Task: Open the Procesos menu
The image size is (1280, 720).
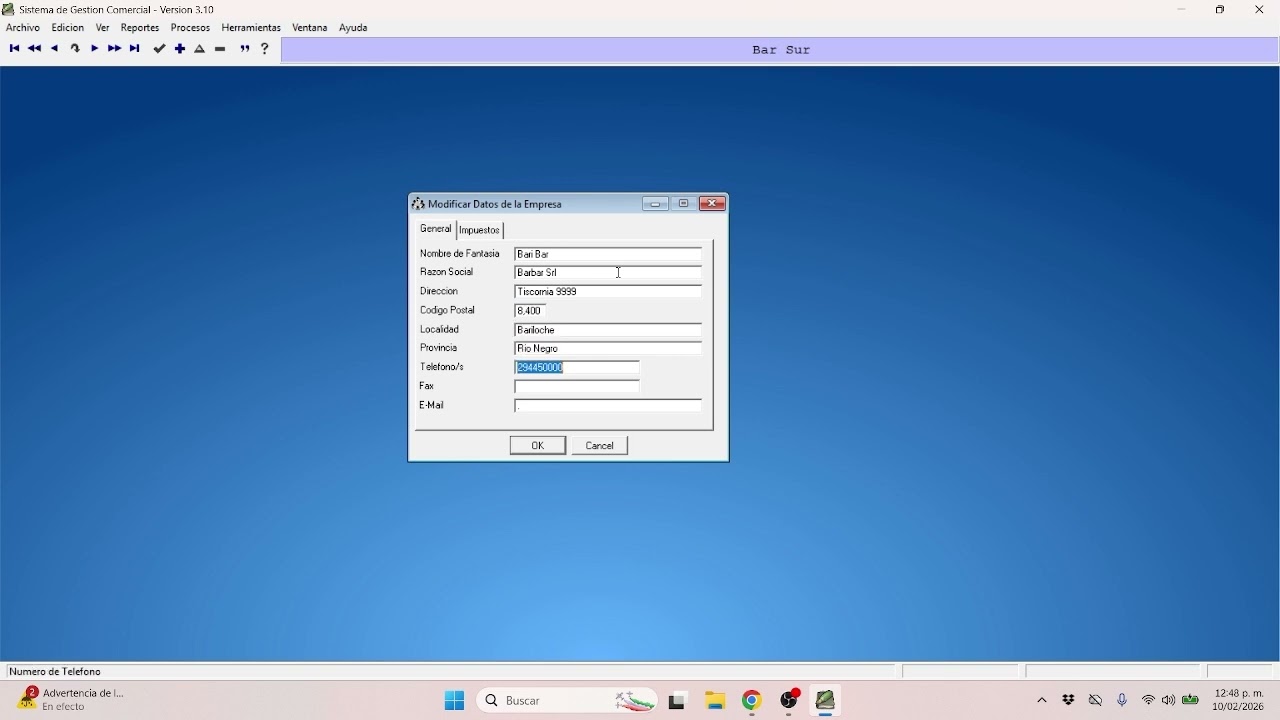Action: [x=190, y=28]
